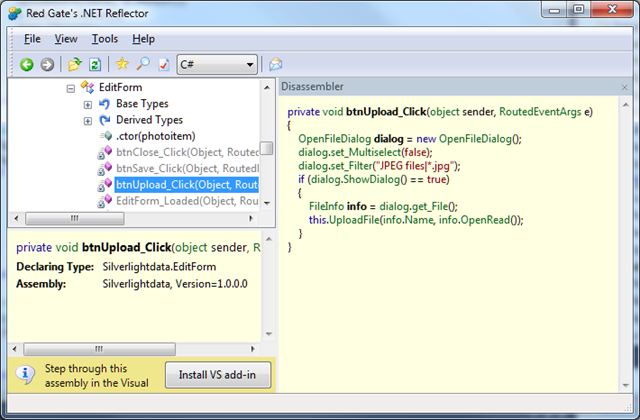Screen dimensions: 640x420
Task: Open the View menu
Action: click(x=66, y=39)
